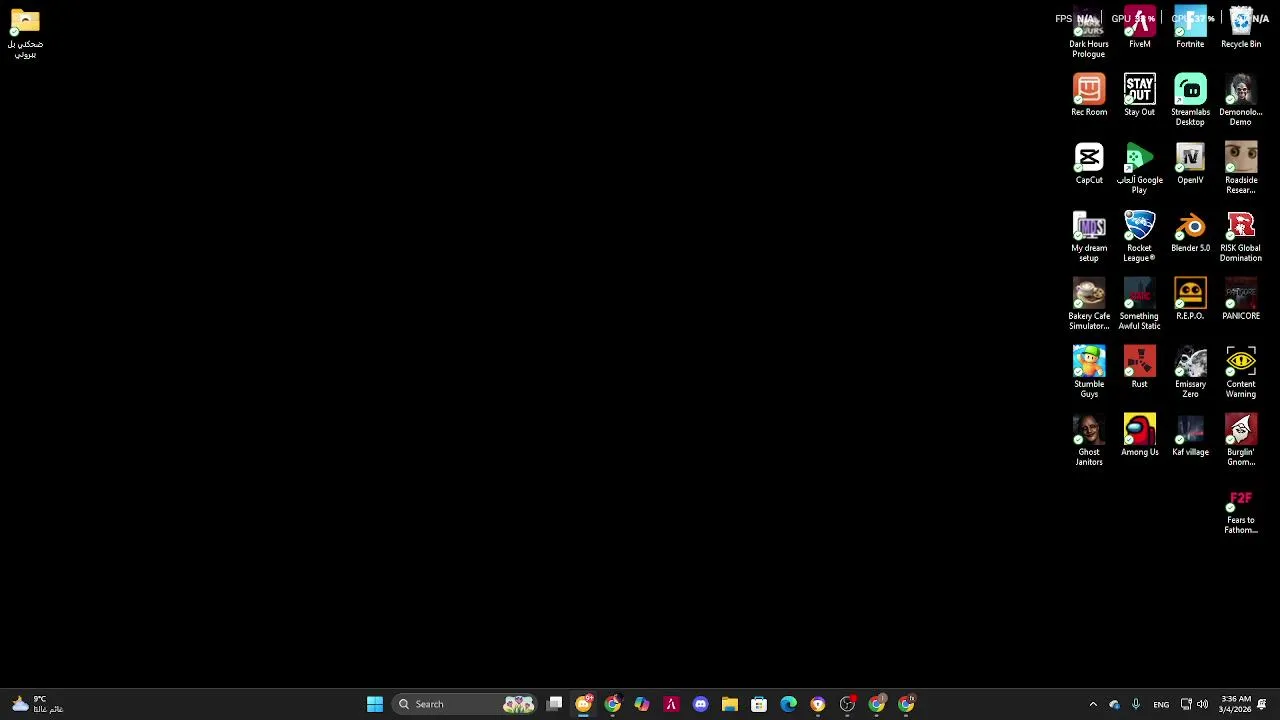Open Task View from the taskbar
1280x720 pixels.
(555, 704)
